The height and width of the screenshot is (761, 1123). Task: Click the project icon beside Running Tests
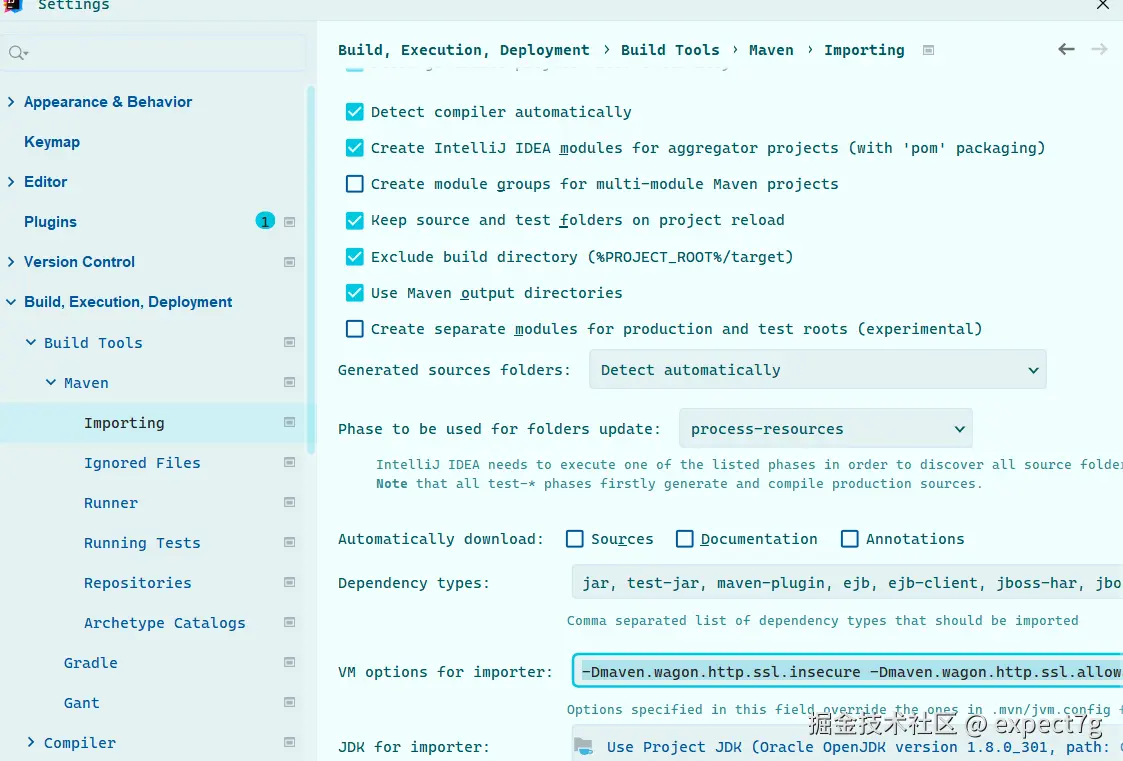tap(289, 543)
